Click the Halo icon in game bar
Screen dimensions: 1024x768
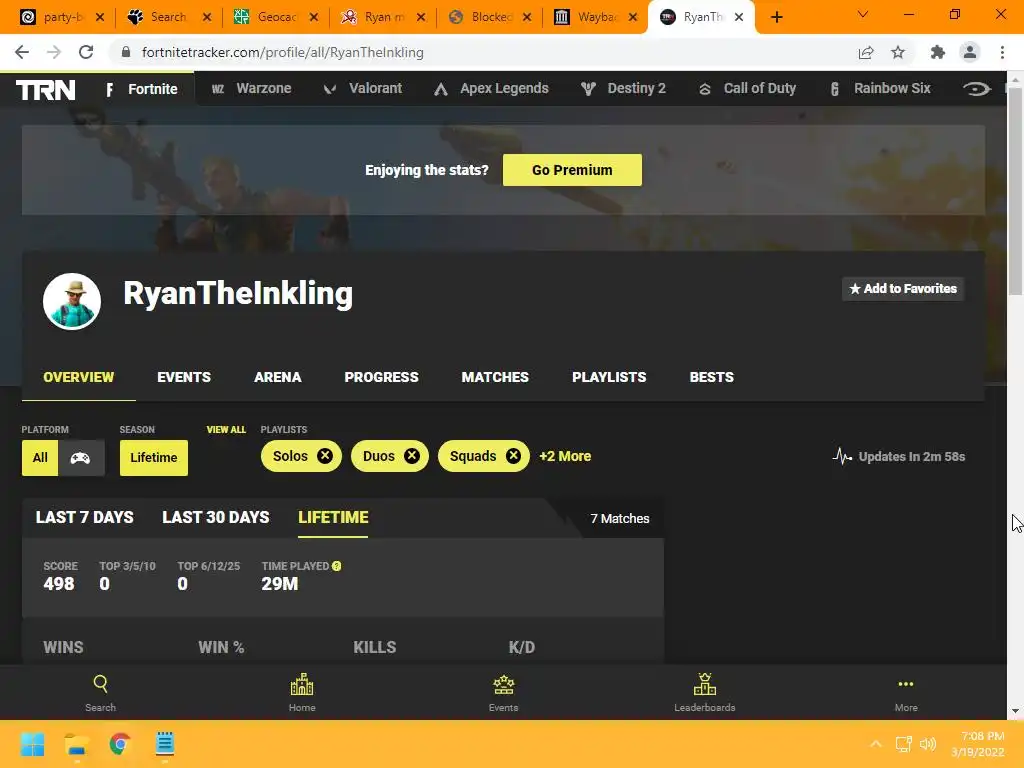976,88
